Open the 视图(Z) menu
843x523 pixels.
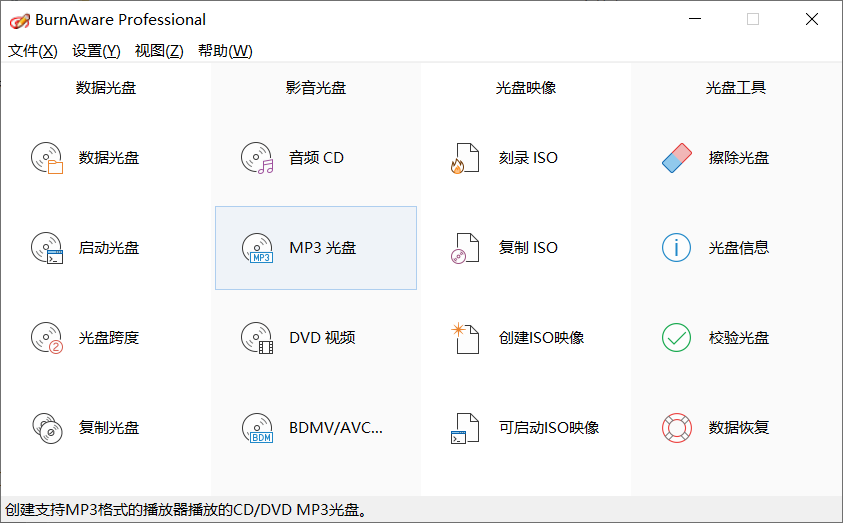click(x=159, y=51)
